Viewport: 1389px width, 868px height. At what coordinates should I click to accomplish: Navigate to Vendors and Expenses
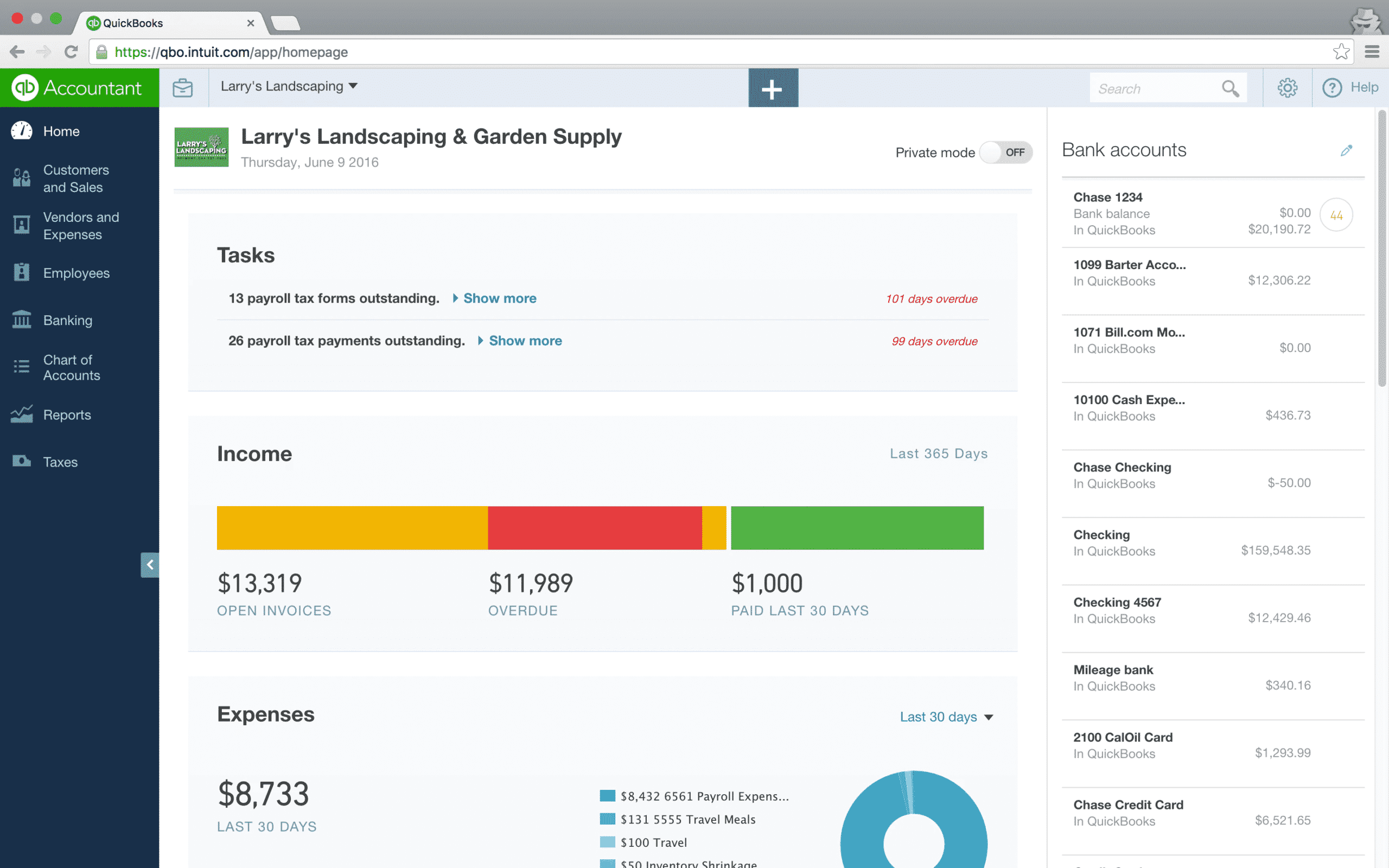[x=79, y=225]
